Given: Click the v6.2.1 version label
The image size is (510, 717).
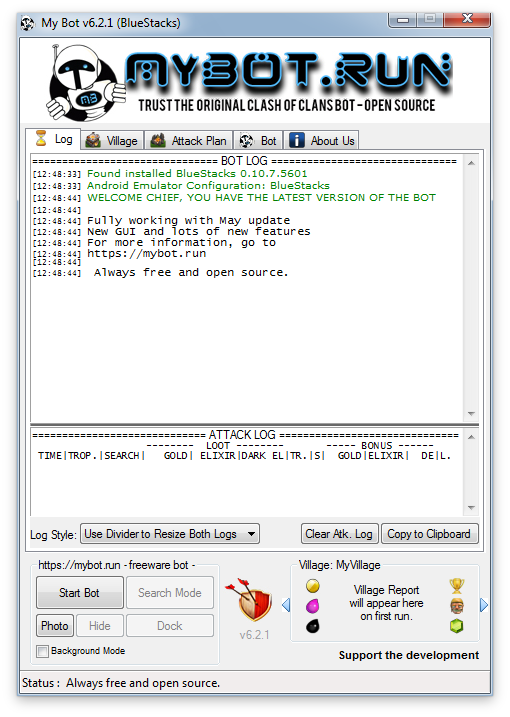Looking at the screenshot, I should tap(254, 635).
